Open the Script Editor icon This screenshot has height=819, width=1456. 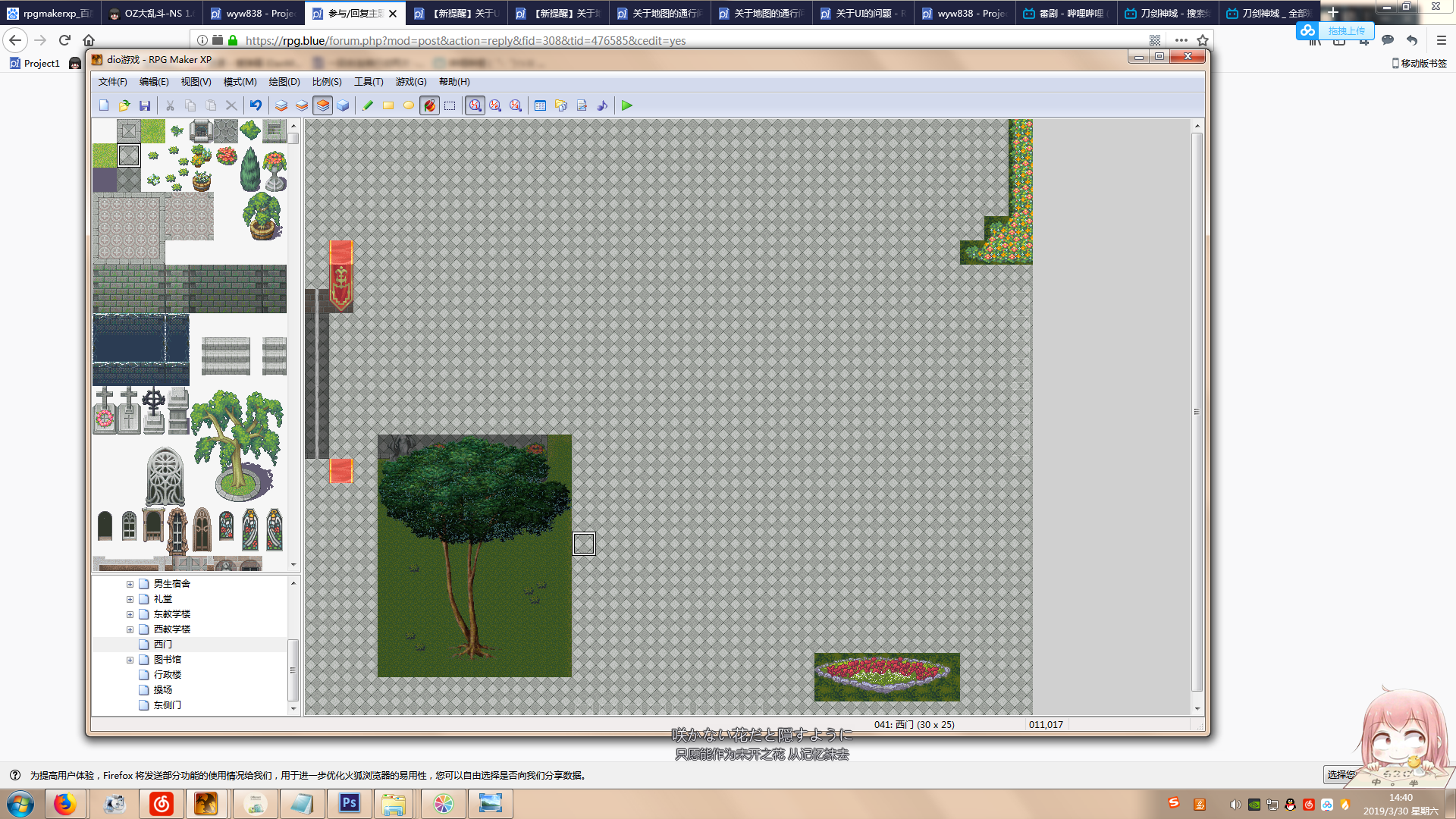(x=582, y=105)
